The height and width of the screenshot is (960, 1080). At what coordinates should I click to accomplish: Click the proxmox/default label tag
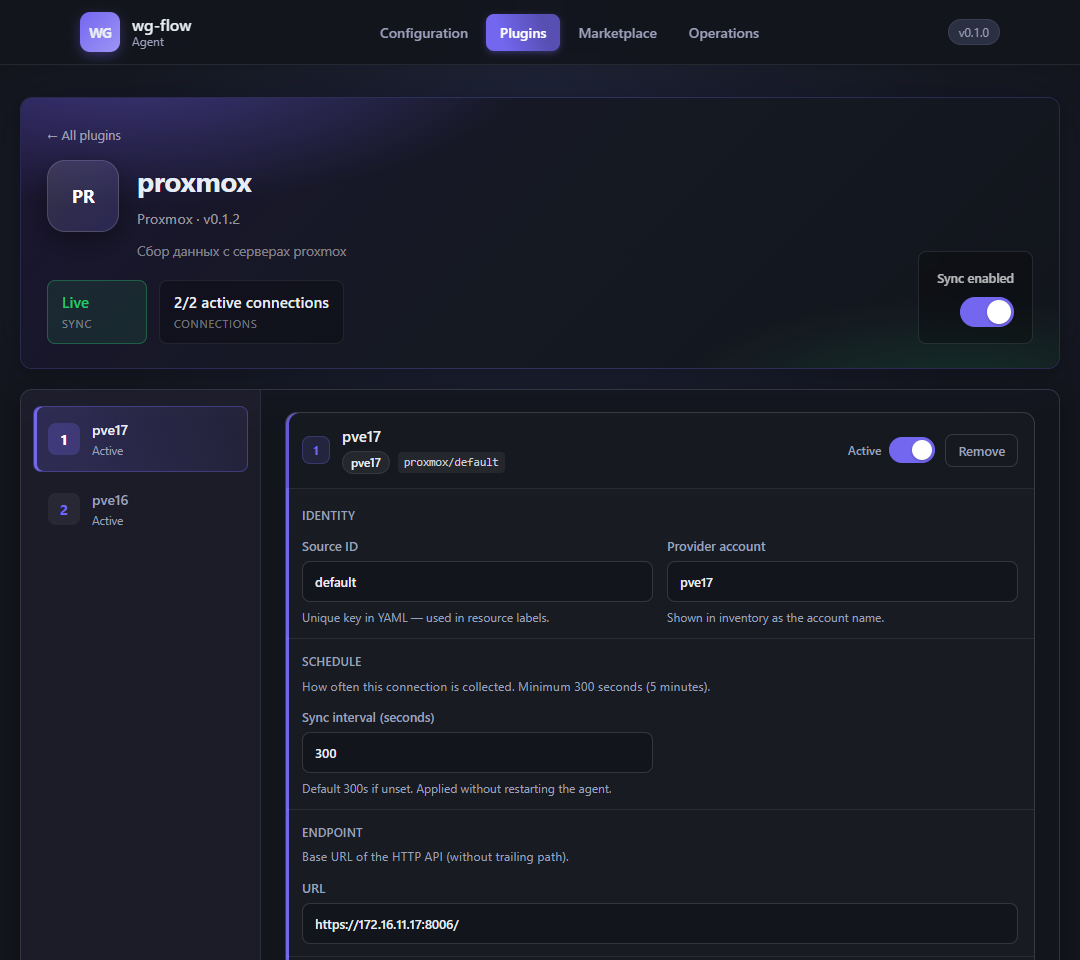coord(451,462)
